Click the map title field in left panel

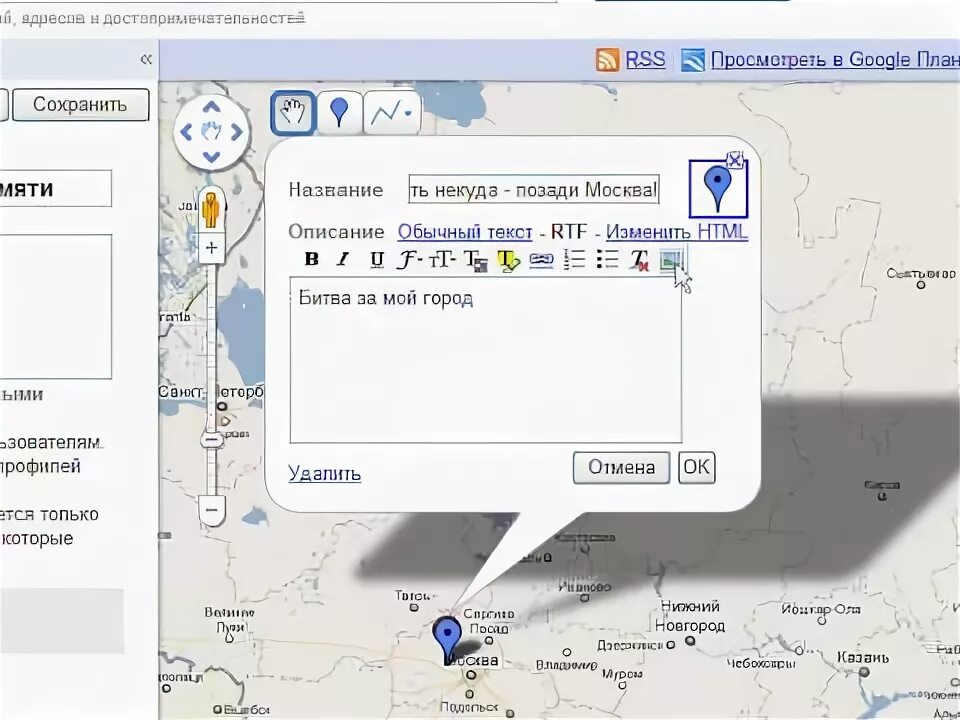56,189
